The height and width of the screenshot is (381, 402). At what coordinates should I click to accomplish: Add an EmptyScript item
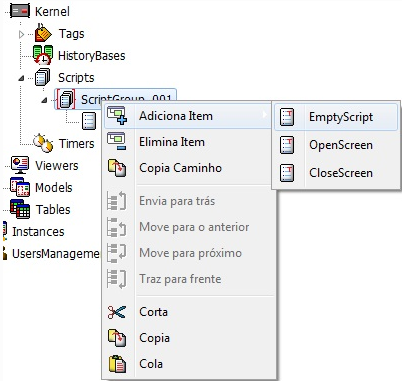(336, 117)
